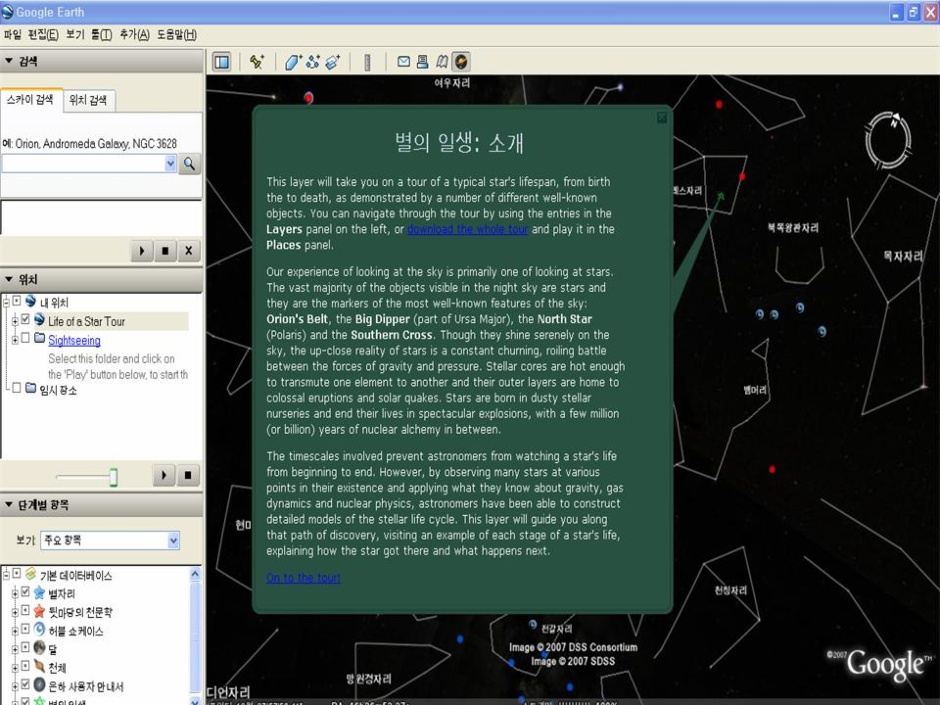Image resolution: width=940 pixels, height=705 pixels.
Task: Toggle the 내 위치 checkbox
Action: point(16,300)
